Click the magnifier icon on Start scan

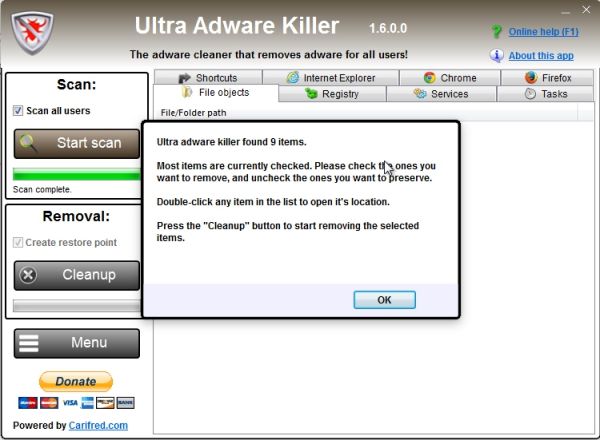(x=28, y=143)
